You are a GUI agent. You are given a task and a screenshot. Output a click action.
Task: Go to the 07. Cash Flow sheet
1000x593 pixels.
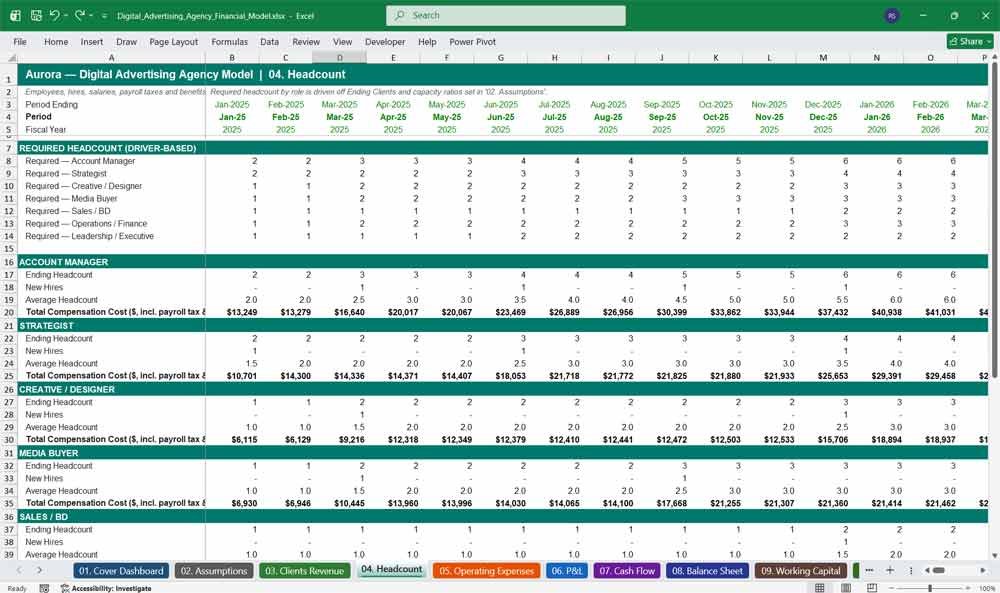point(627,571)
